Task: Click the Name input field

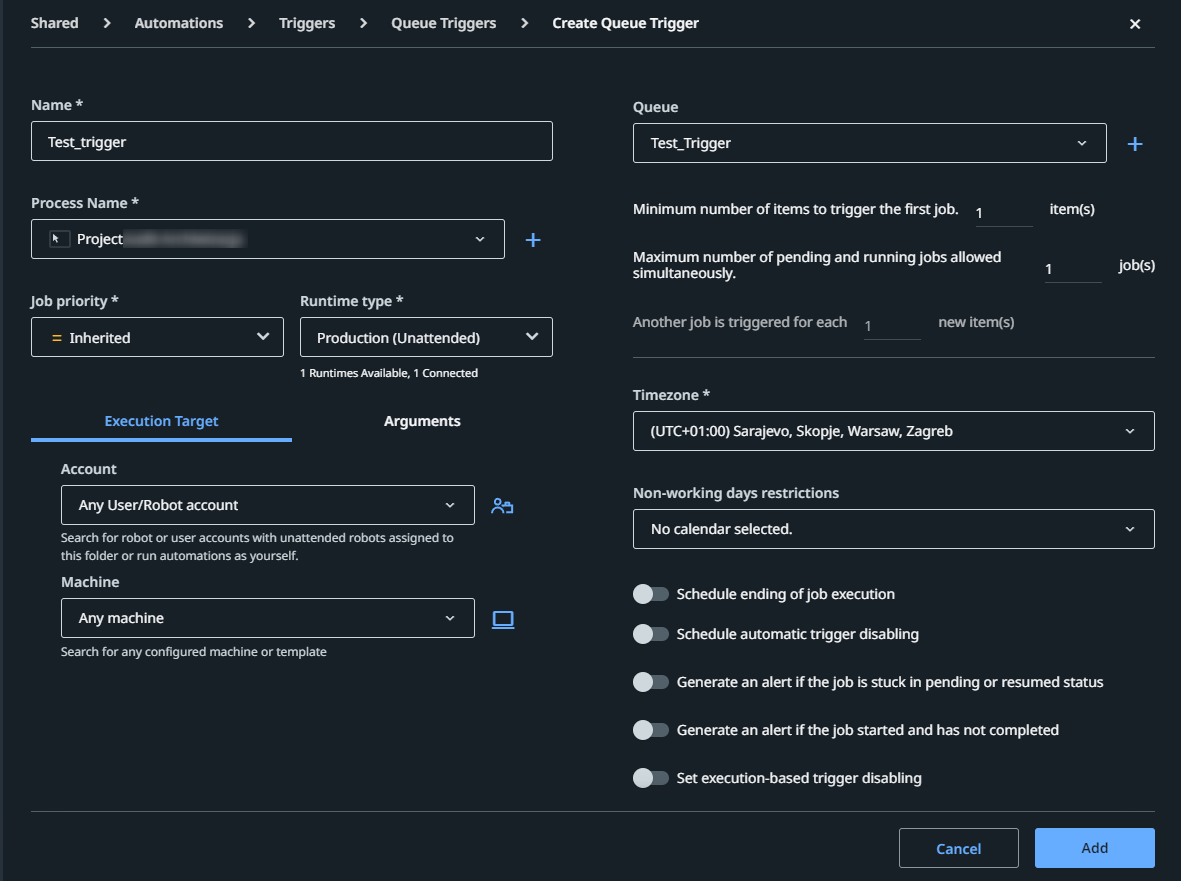Action: (x=291, y=142)
